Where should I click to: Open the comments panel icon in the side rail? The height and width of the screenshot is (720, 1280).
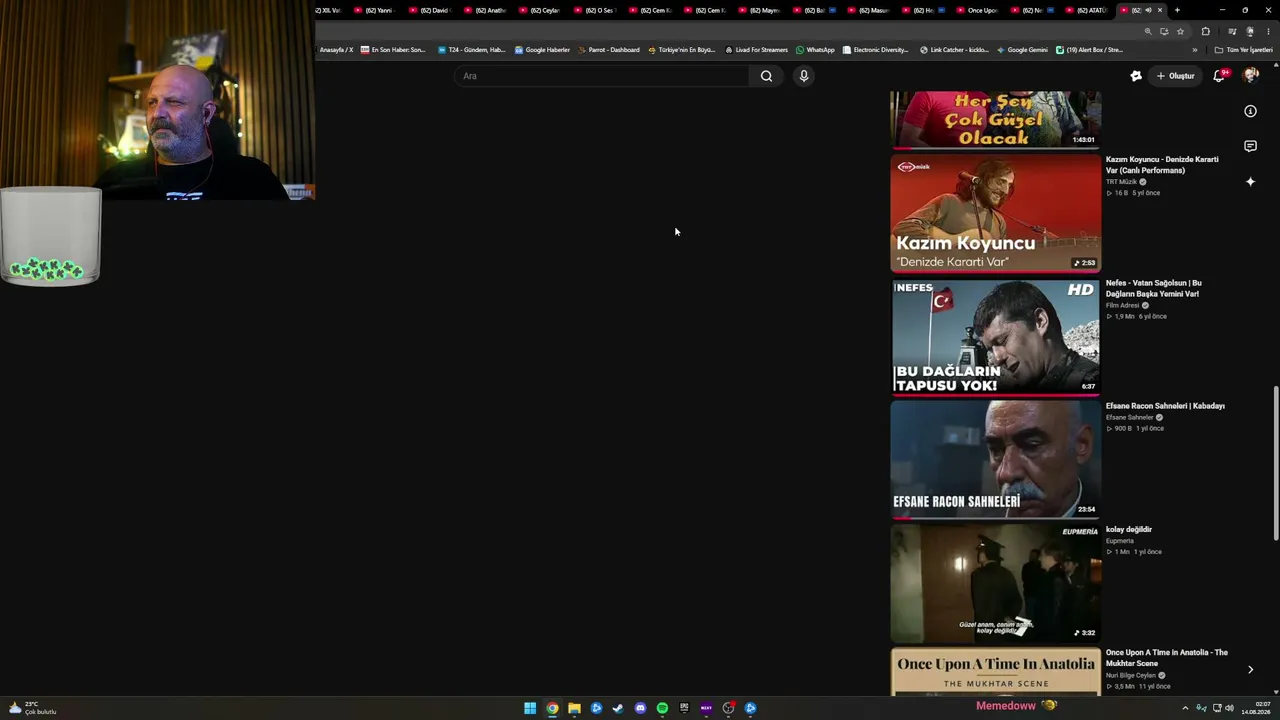point(1250,146)
